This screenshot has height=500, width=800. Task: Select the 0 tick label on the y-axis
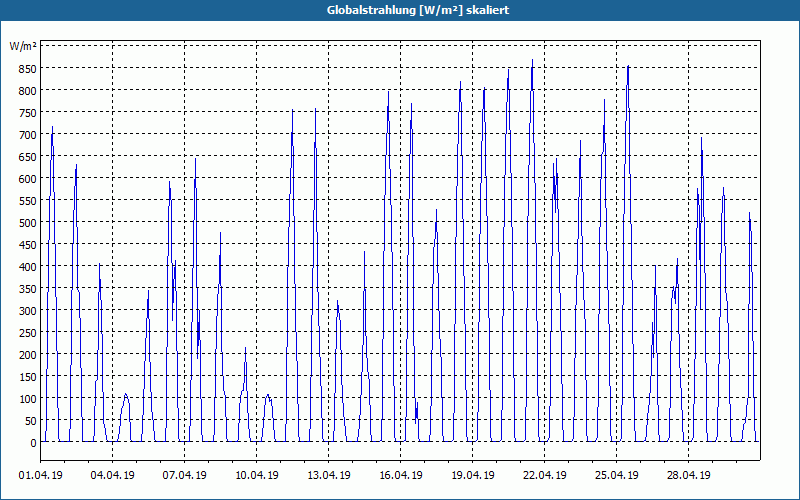click(34, 443)
